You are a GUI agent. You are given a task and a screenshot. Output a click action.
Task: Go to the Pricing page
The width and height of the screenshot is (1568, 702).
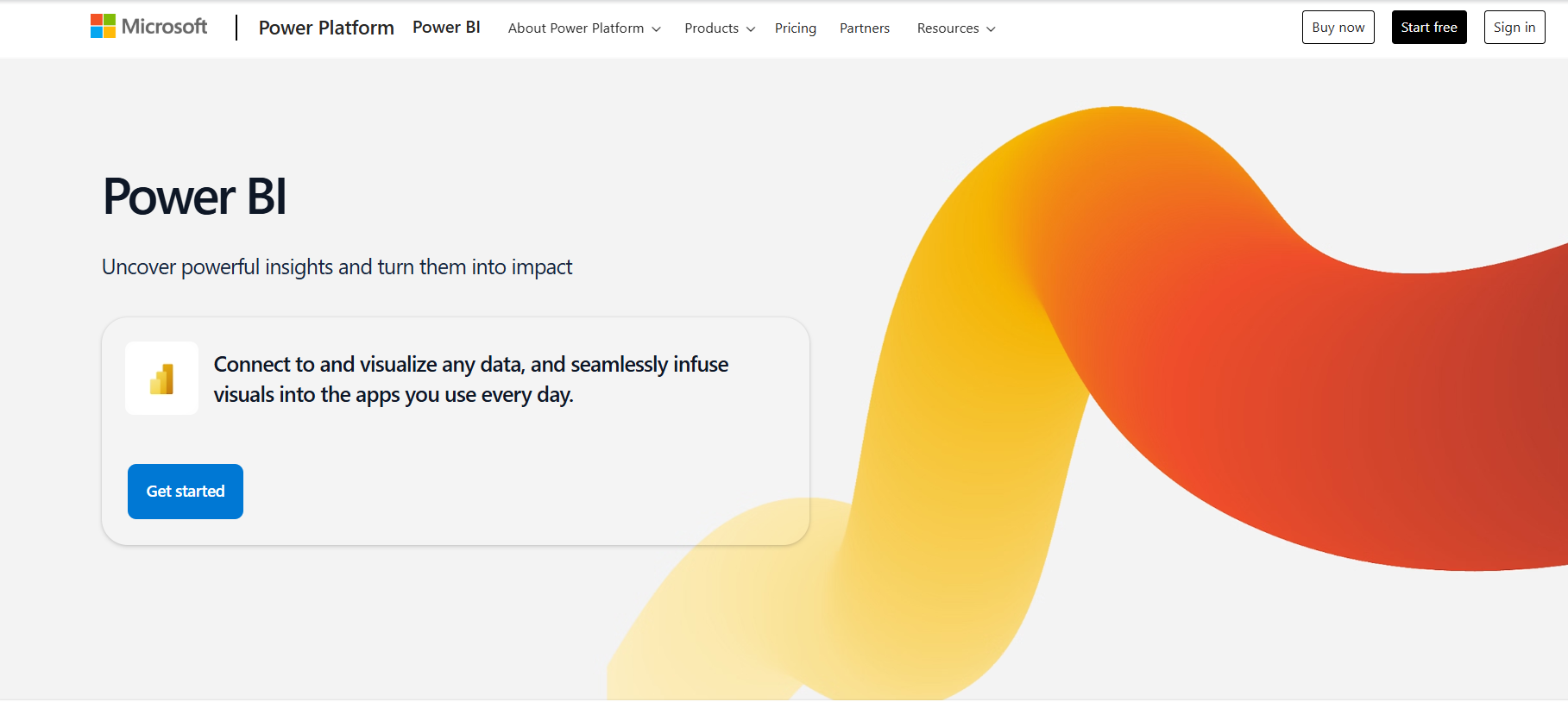click(795, 28)
